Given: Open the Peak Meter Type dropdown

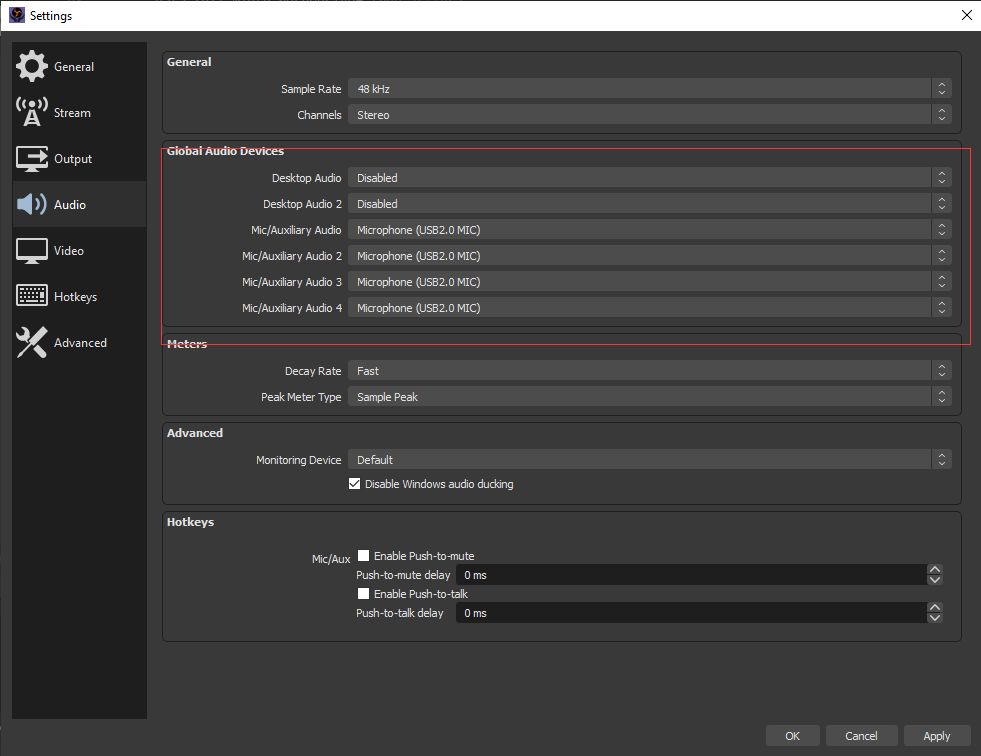Looking at the screenshot, I should (649, 397).
